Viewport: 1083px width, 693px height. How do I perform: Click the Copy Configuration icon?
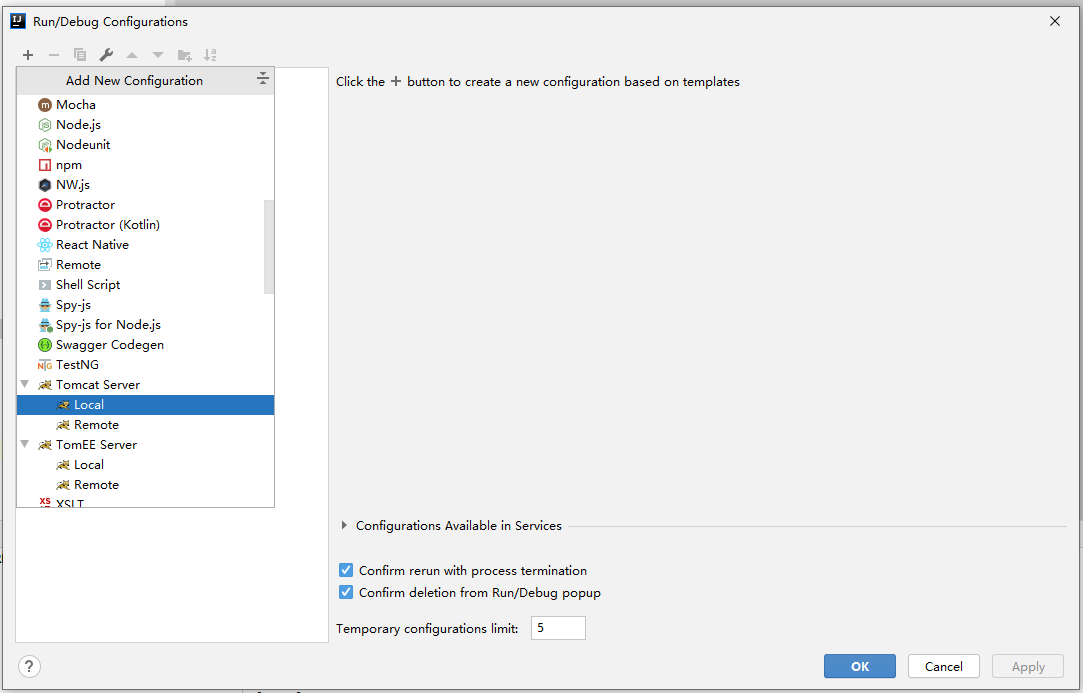coord(80,55)
